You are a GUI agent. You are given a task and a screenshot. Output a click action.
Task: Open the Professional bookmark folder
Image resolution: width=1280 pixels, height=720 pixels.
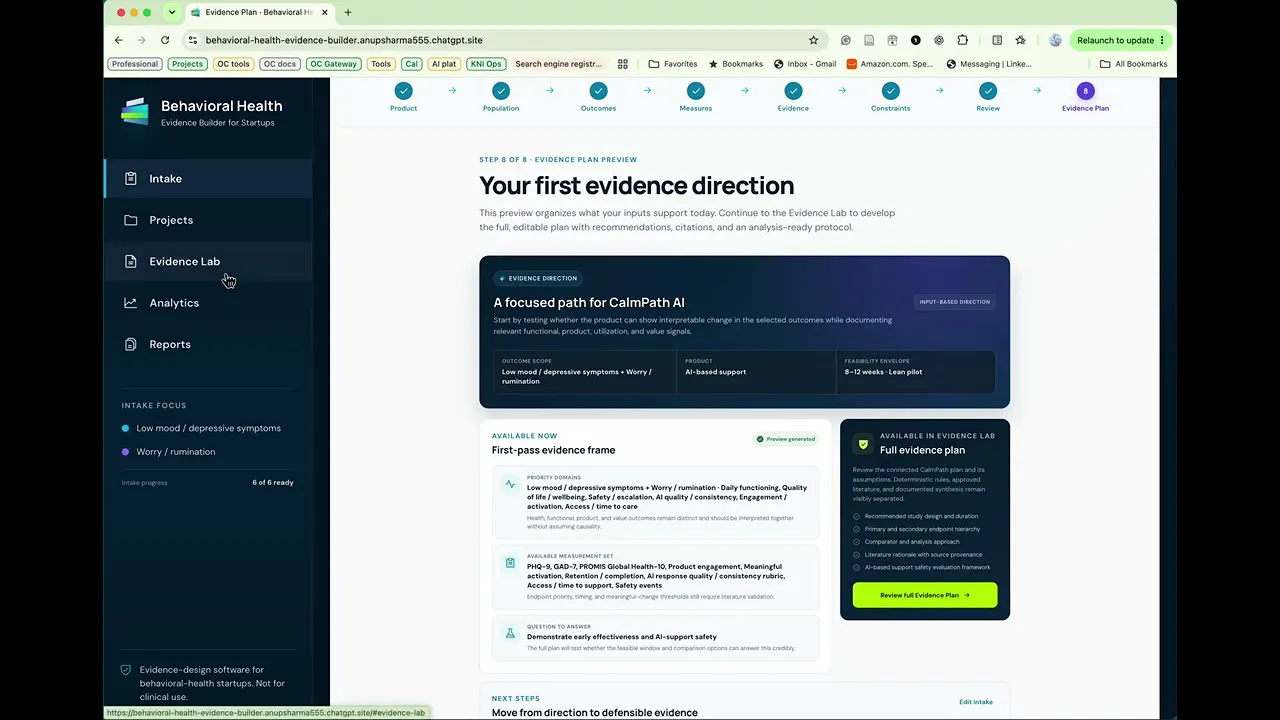coord(135,64)
